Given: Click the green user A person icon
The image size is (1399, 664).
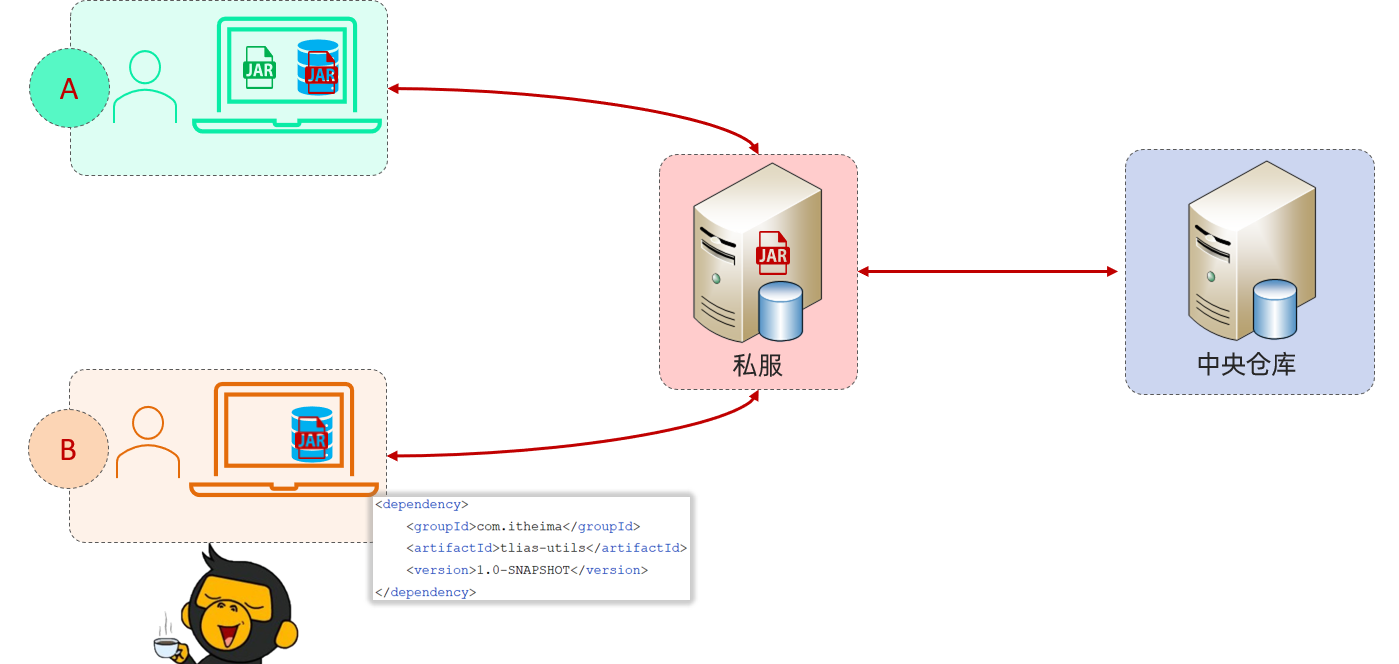Looking at the screenshot, I should [x=145, y=87].
